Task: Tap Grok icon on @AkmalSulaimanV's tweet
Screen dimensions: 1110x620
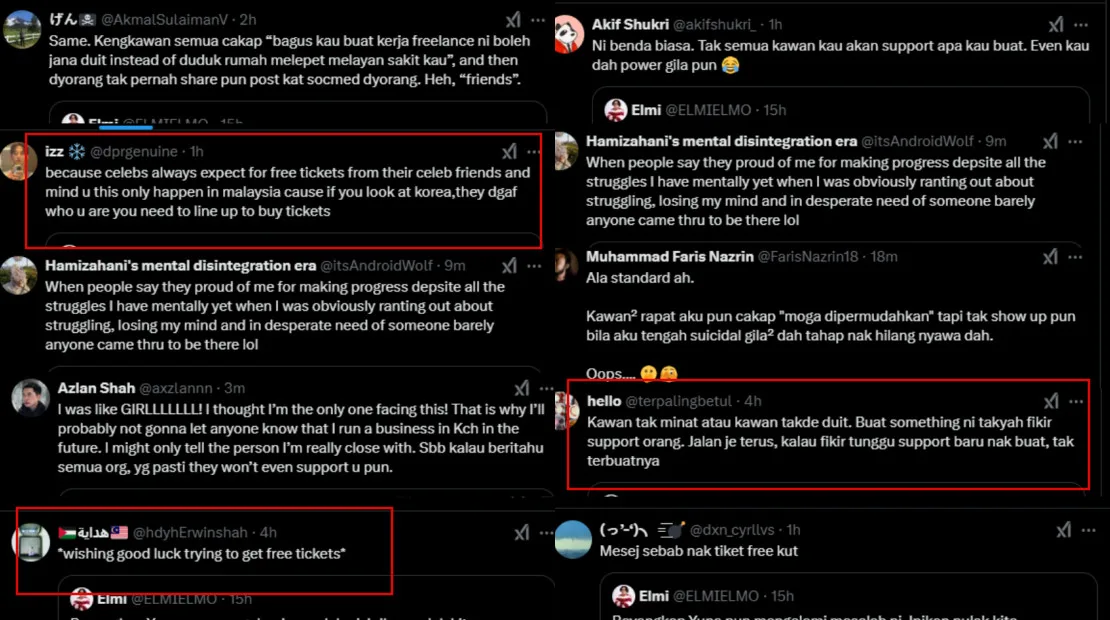Action: point(513,20)
